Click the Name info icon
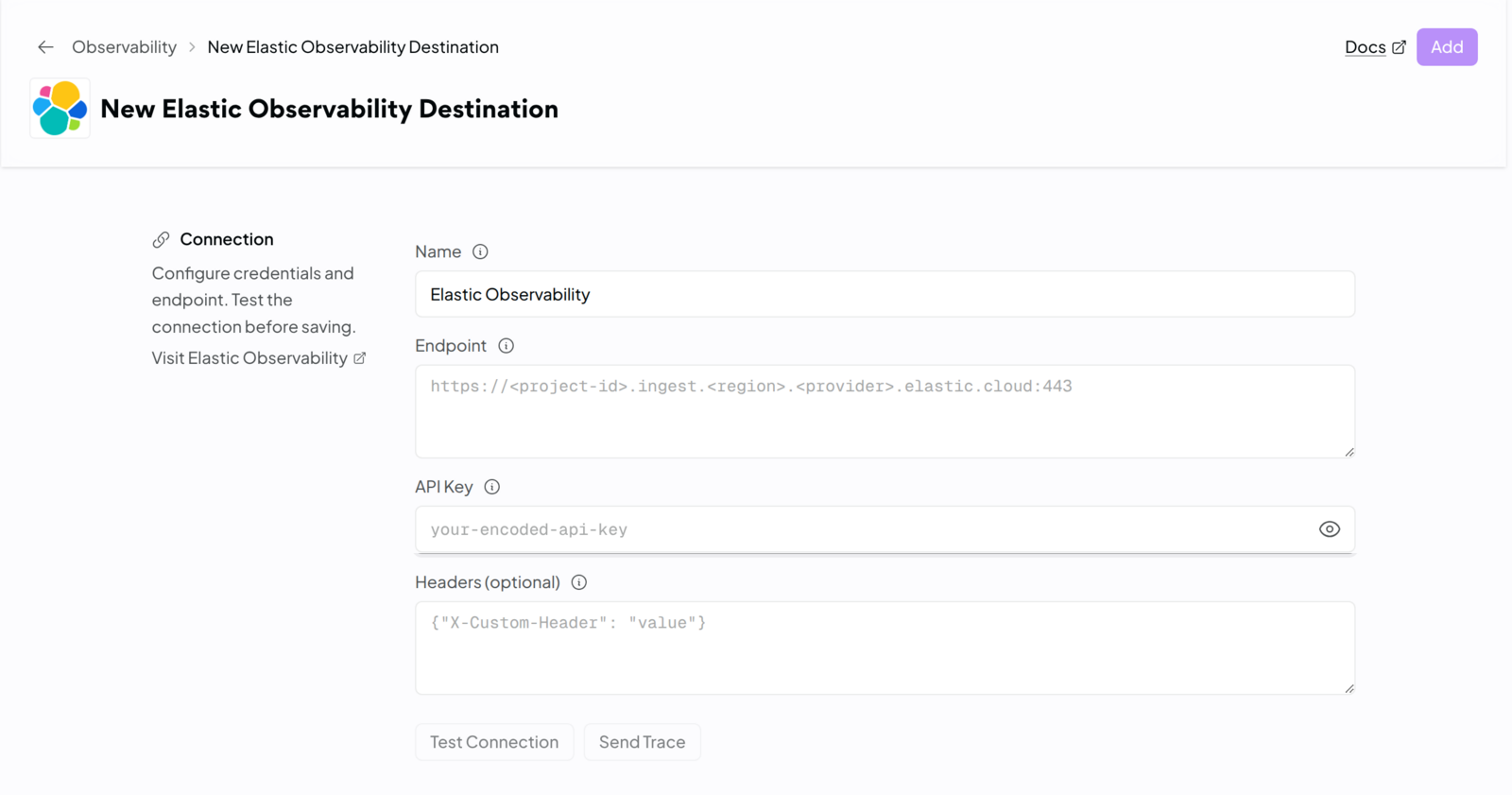1512x795 pixels. (480, 251)
